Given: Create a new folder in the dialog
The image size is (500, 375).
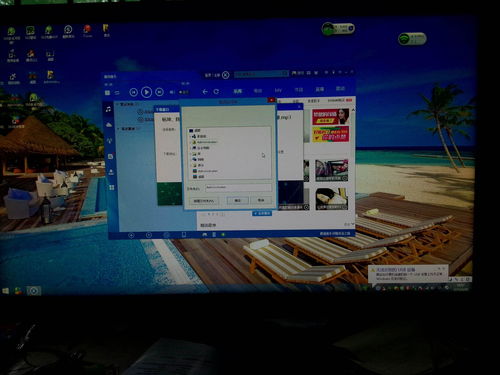Looking at the screenshot, I should coord(204,201).
